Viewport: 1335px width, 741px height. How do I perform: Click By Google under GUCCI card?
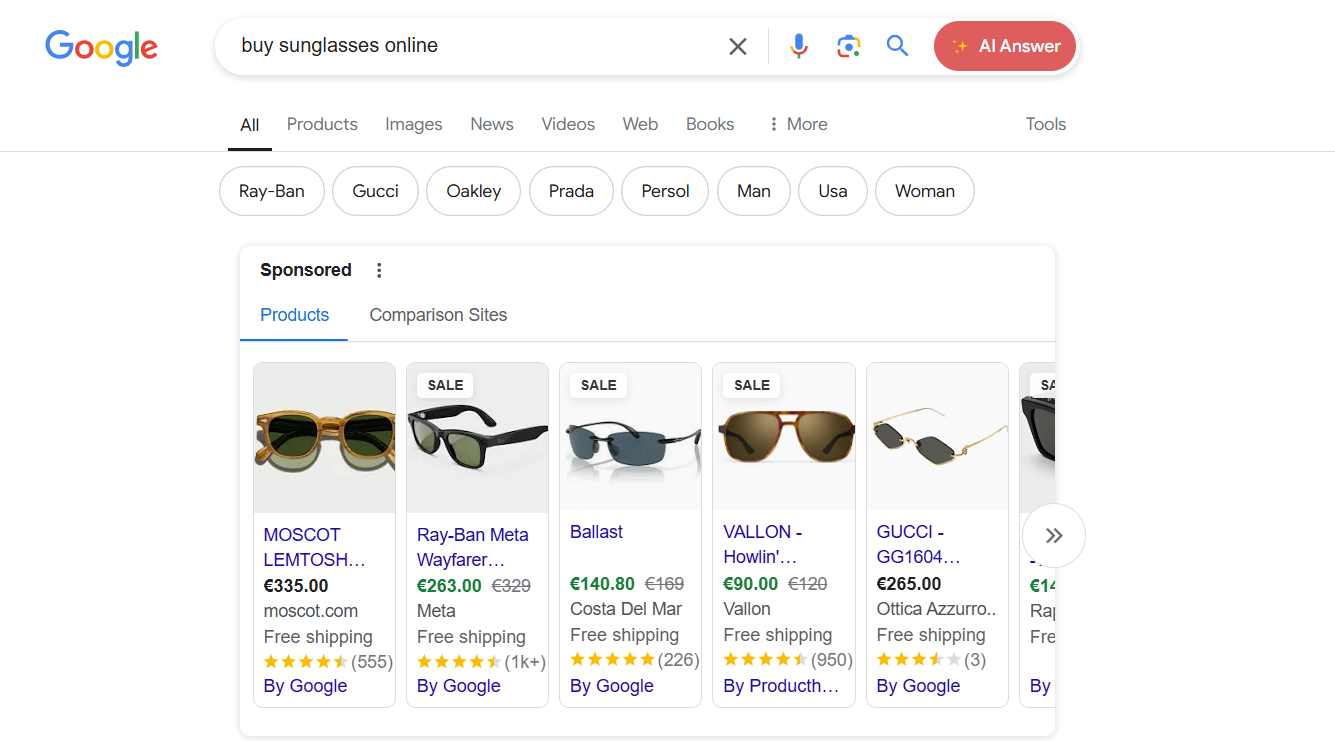pyautogui.click(x=918, y=686)
